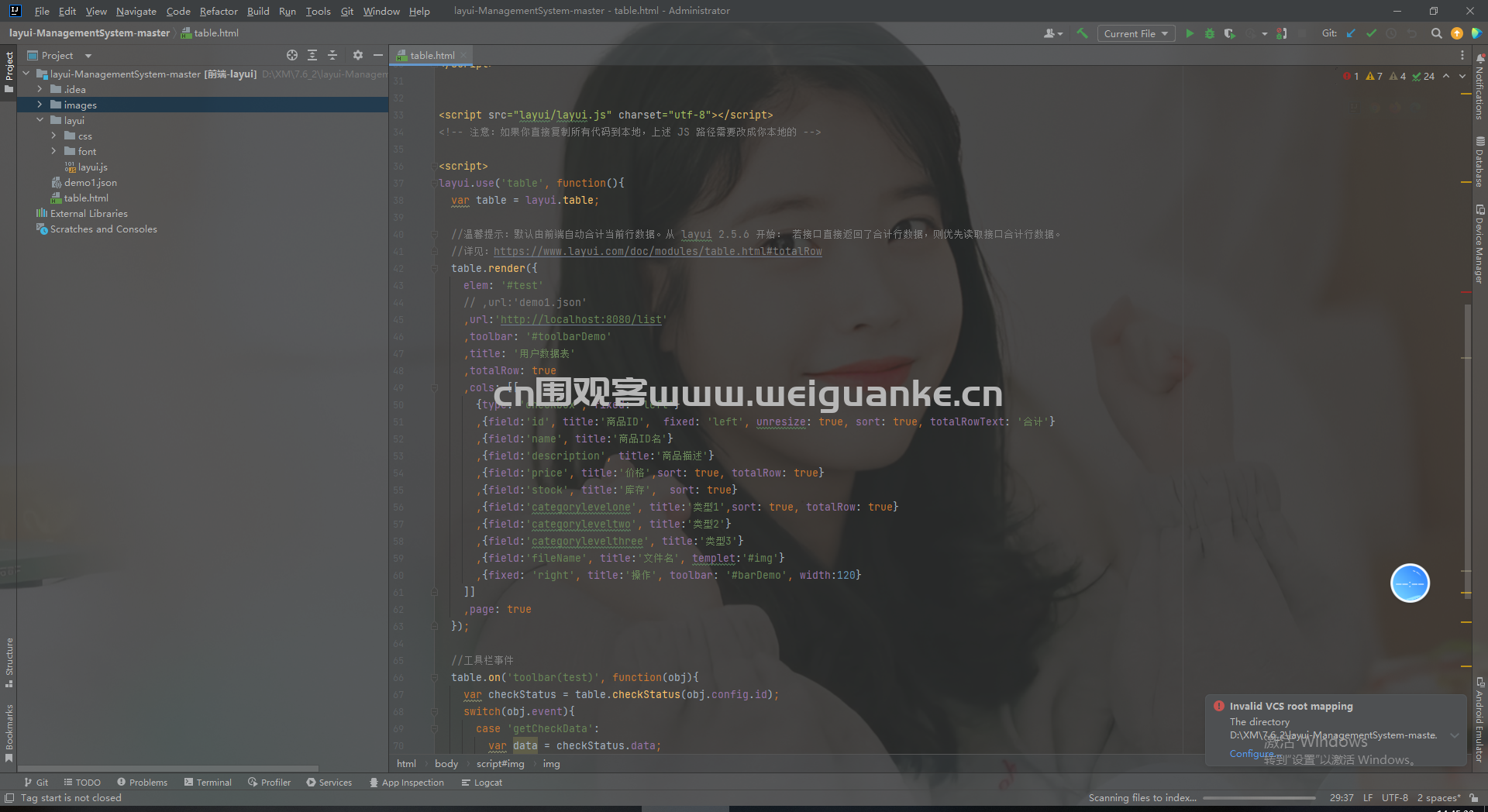1488x812 pixels.
Task: Start debugging with the green bug icon
Action: (x=1209, y=33)
